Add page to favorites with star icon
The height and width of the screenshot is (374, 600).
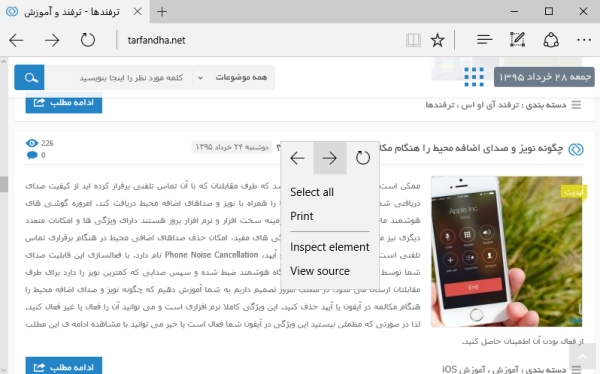(437, 40)
